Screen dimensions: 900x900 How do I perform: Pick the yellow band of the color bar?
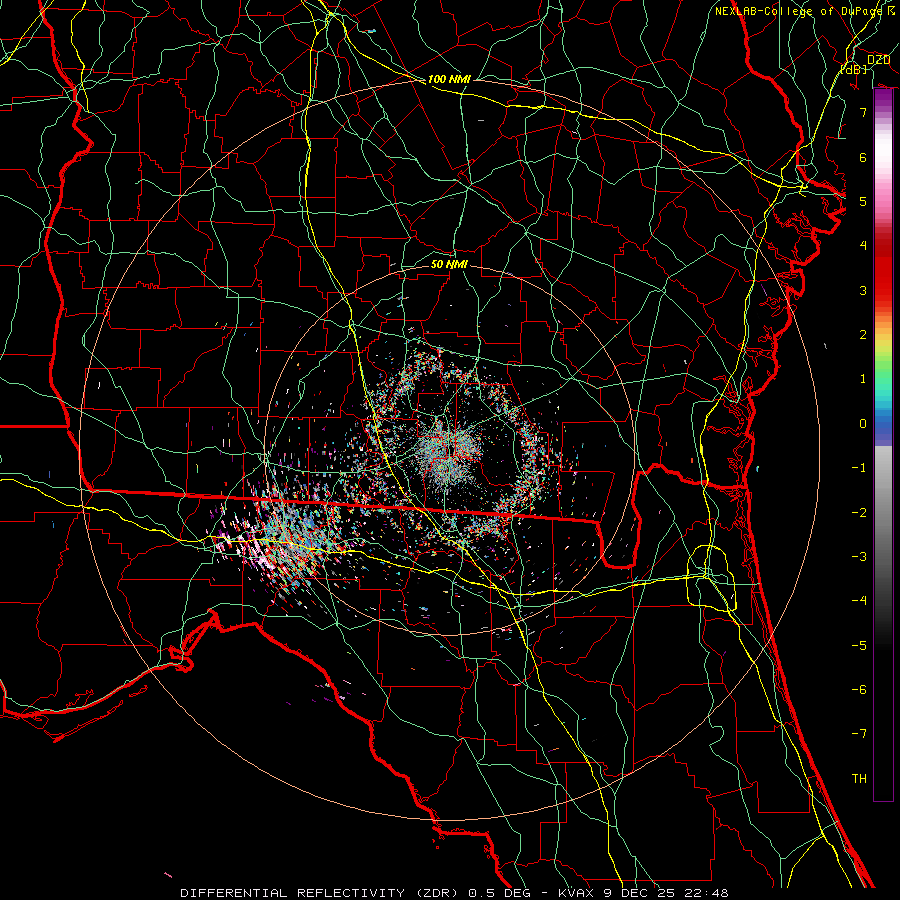[x=883, y=343]
